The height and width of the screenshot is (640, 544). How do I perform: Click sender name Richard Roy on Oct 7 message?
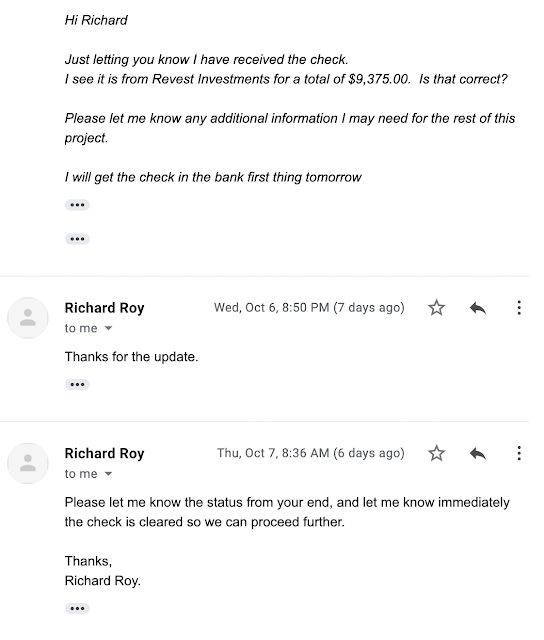(x=104, y=453)
